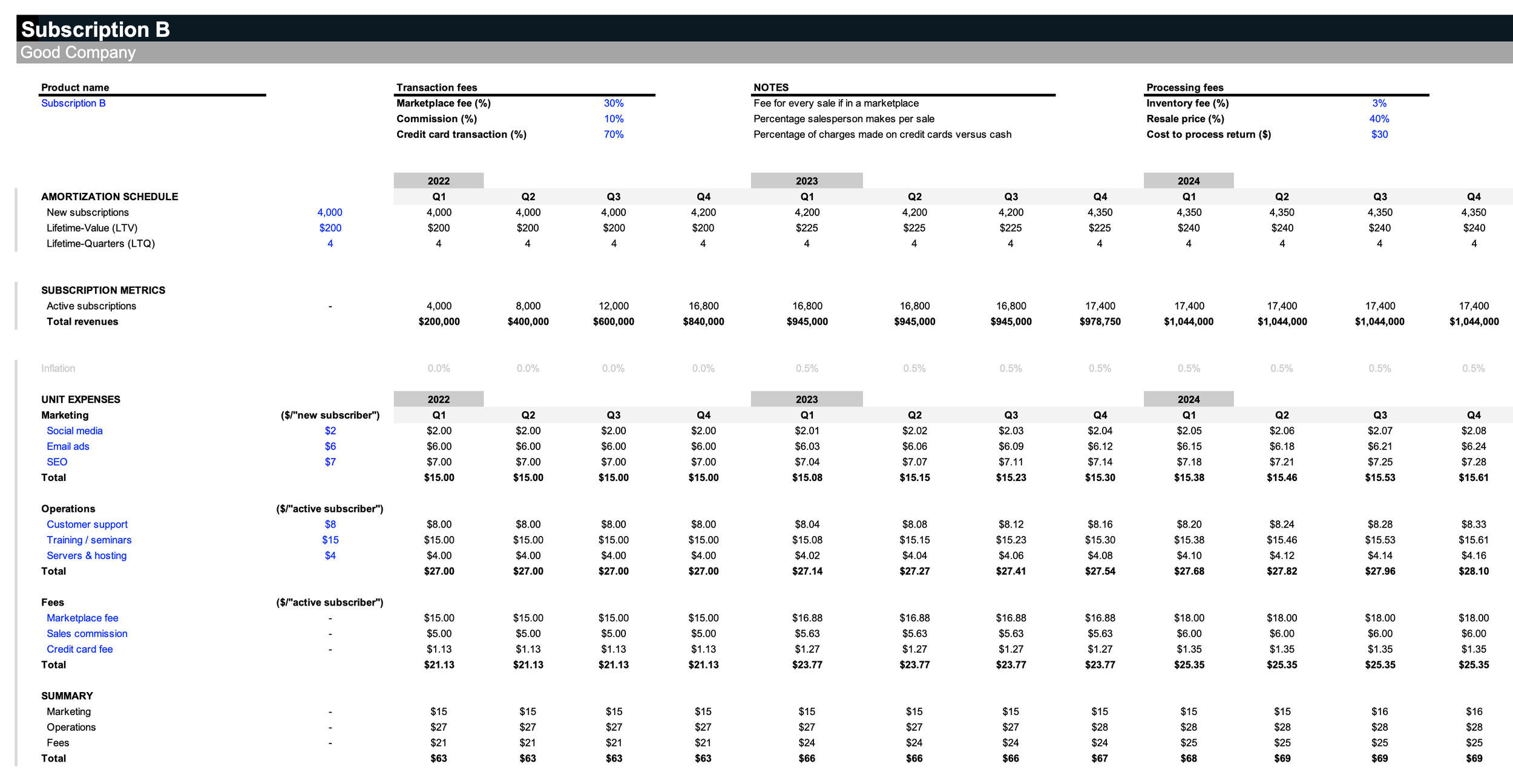
Task: Select the SEO $7 input cell
Action: click(x=330, y=462)
